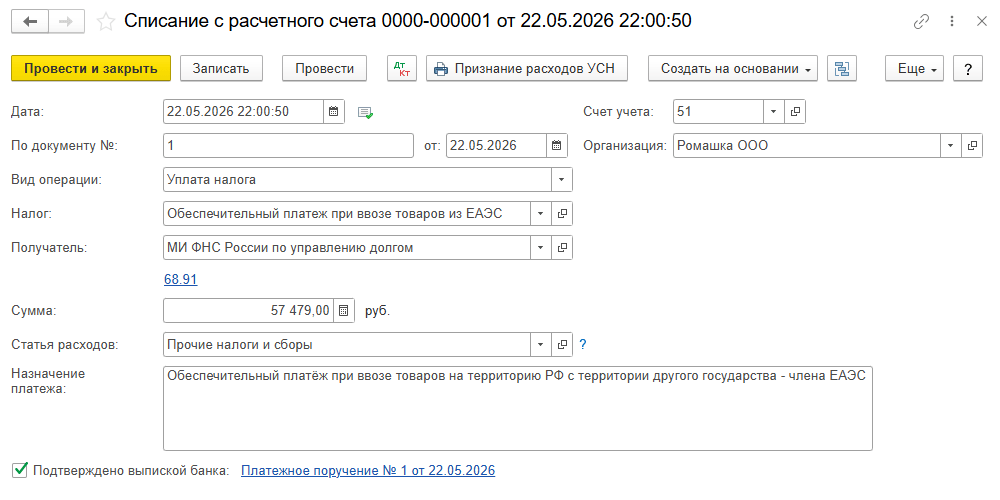The image size is (1000, 500).
Task: Close the document form with X
Action: [982, 22]
